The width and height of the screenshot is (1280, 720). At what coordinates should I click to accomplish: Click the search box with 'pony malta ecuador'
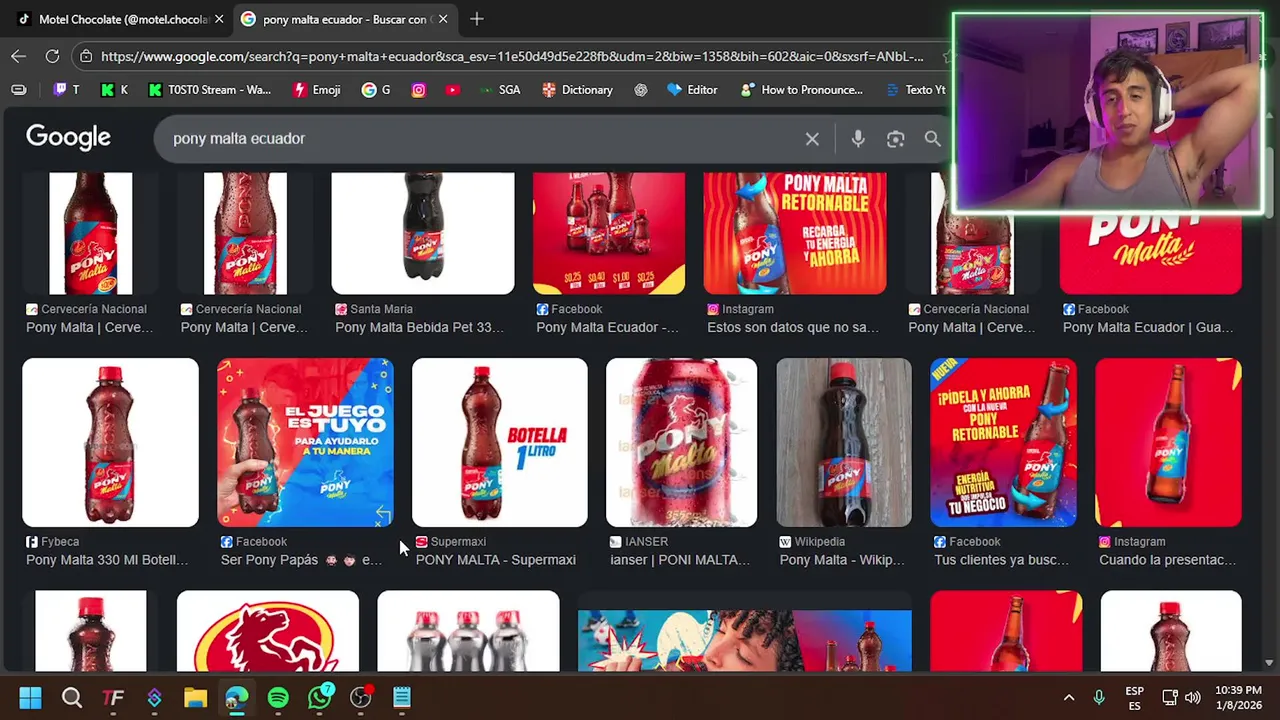pos(480,138)
